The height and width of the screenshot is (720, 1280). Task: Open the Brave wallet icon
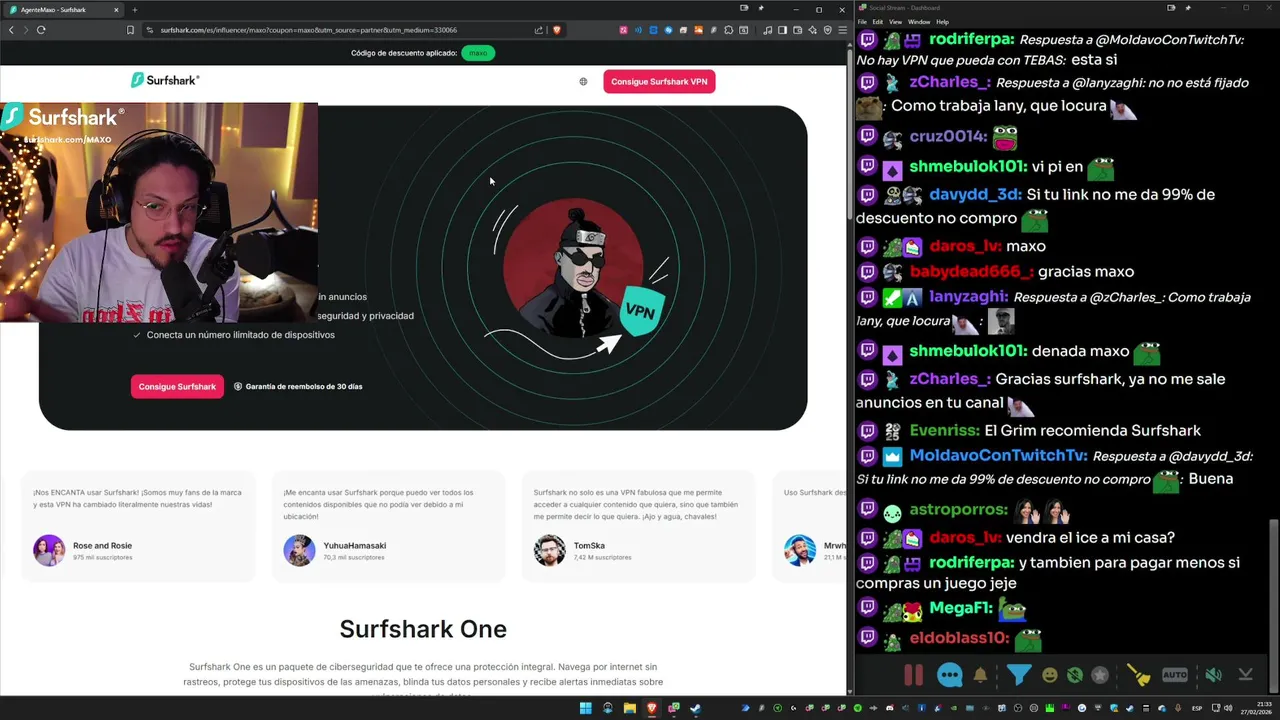click(x=798, y=30)
